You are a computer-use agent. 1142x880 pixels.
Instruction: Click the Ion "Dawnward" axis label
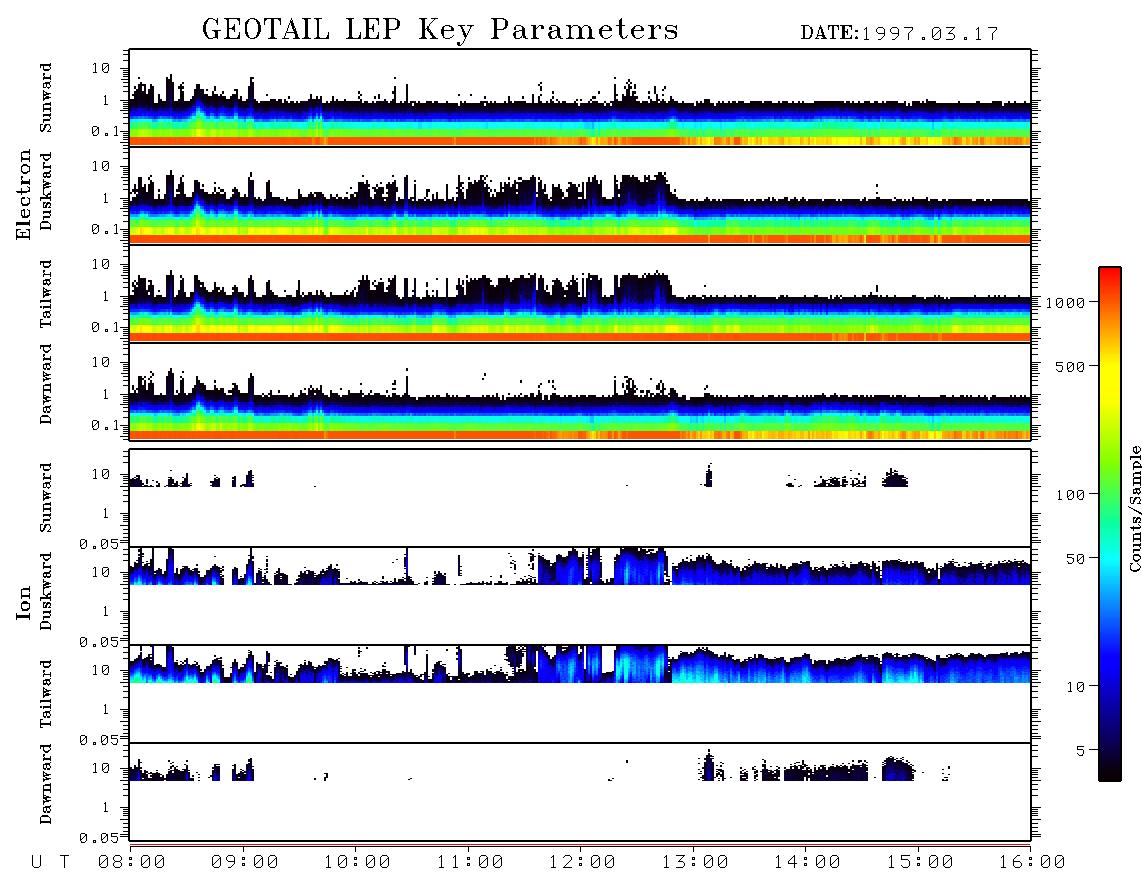coord(46,784)
